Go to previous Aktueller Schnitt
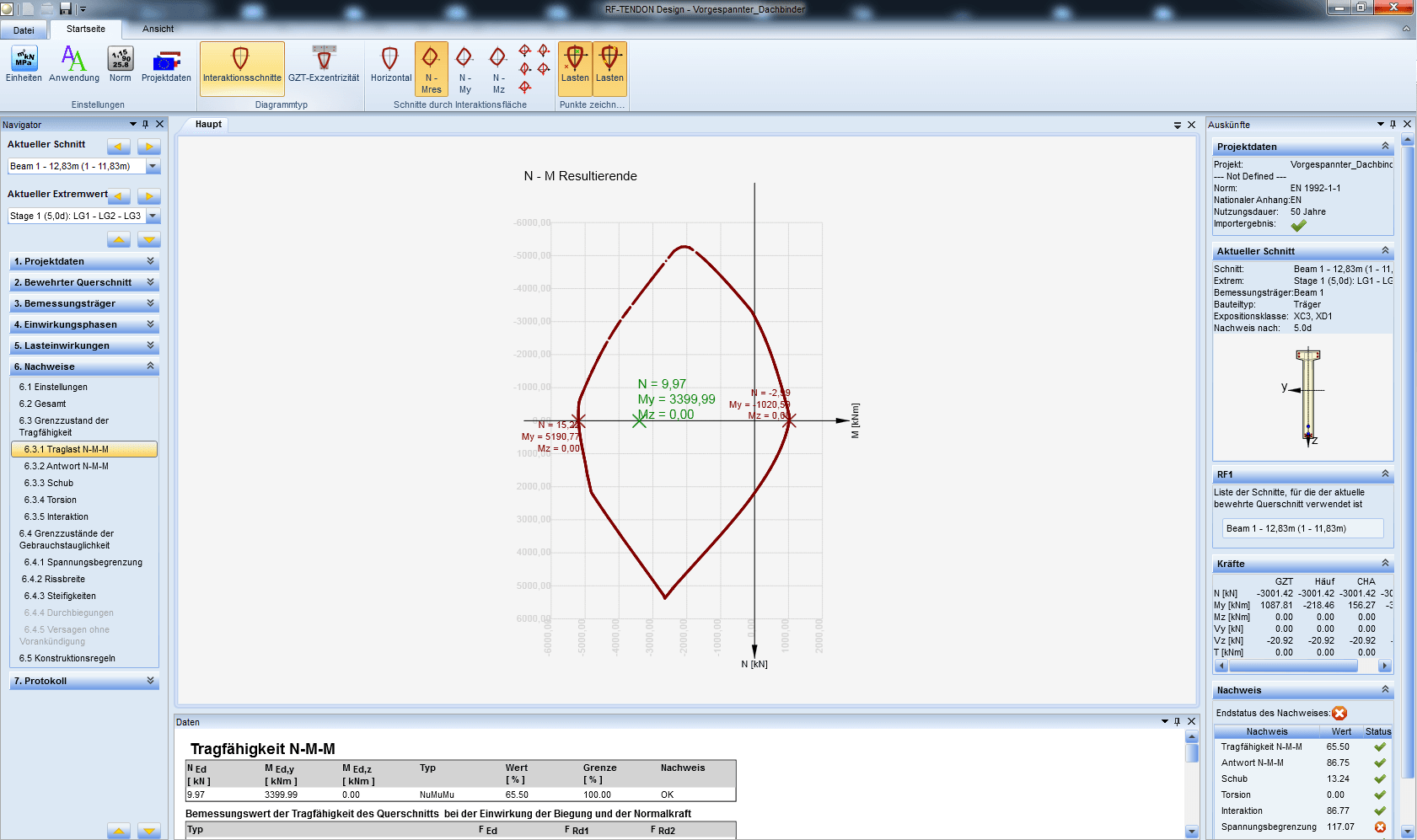 pos(119,146)
